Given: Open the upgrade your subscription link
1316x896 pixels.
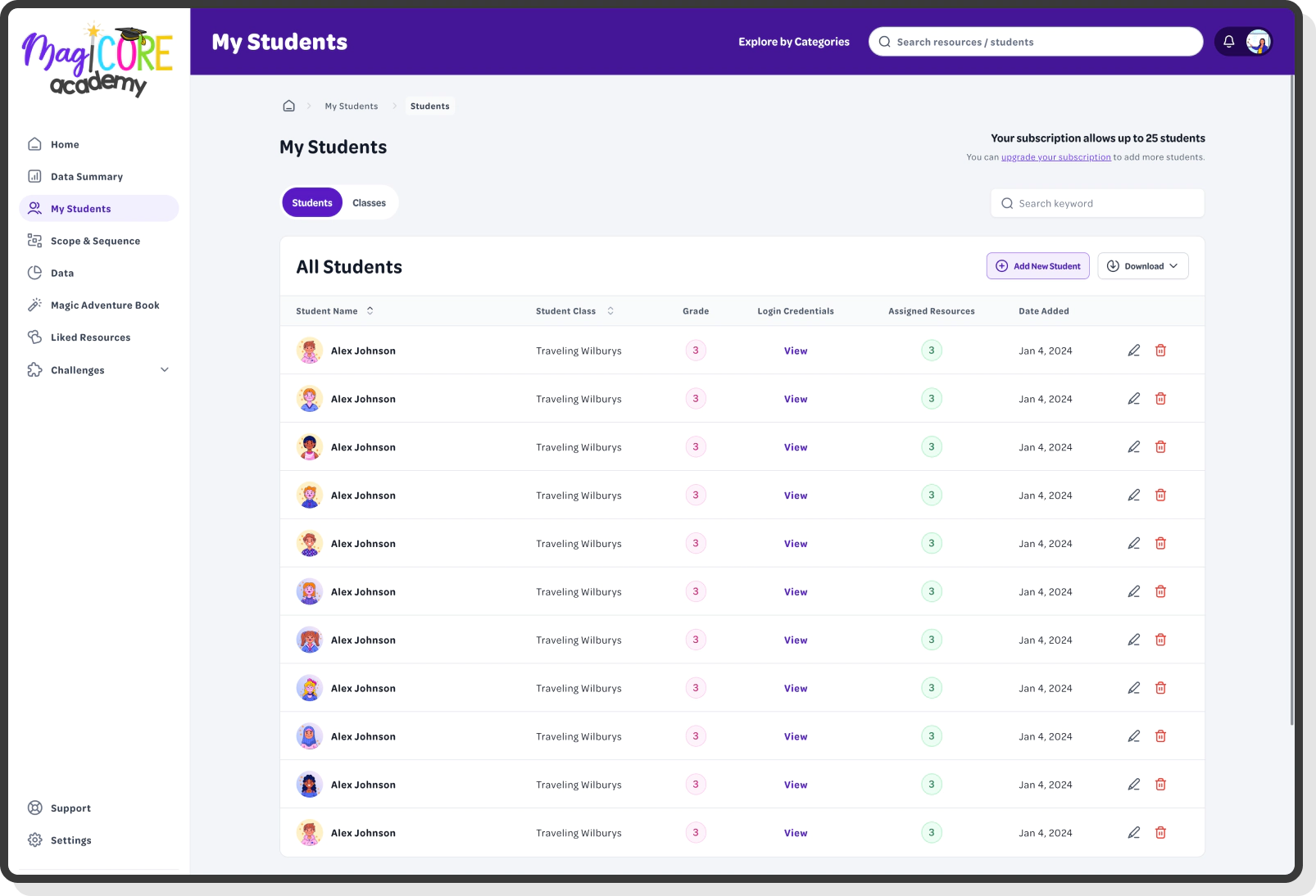Looking at the screenshot, I should [1055, 156].
